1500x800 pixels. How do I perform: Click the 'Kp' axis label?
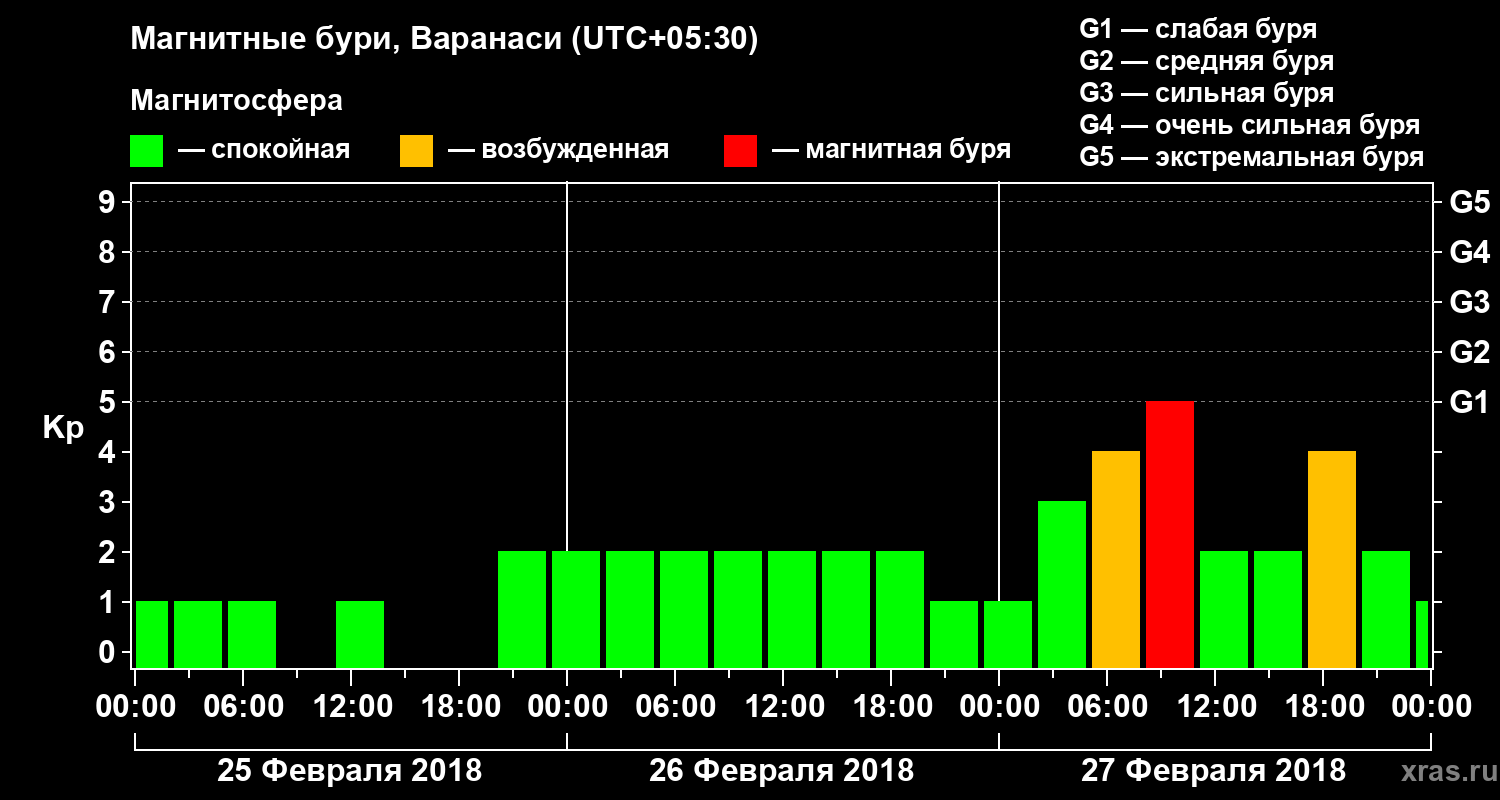63,428
